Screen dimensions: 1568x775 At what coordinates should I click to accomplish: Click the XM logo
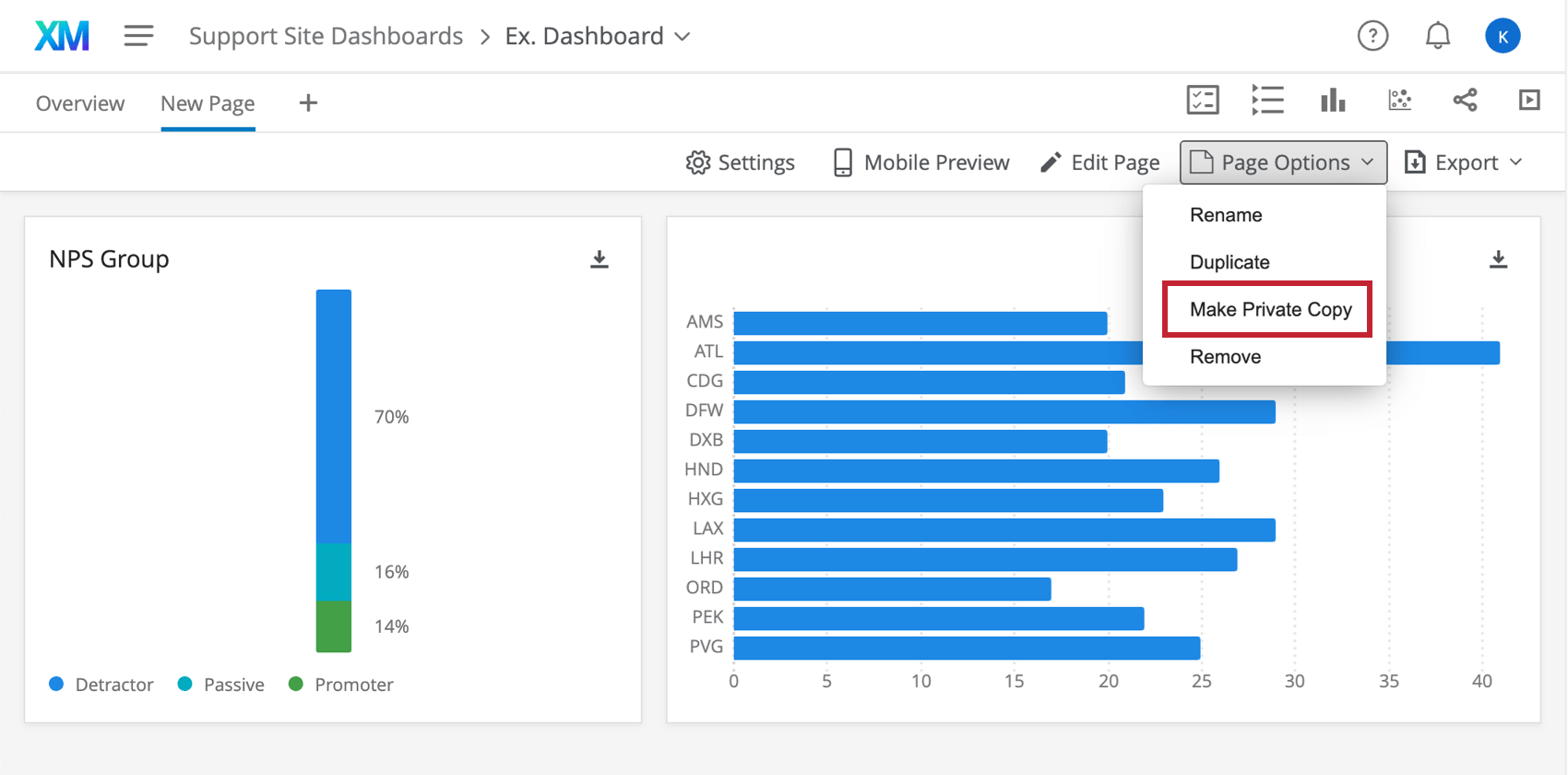(x=62, y=36)
